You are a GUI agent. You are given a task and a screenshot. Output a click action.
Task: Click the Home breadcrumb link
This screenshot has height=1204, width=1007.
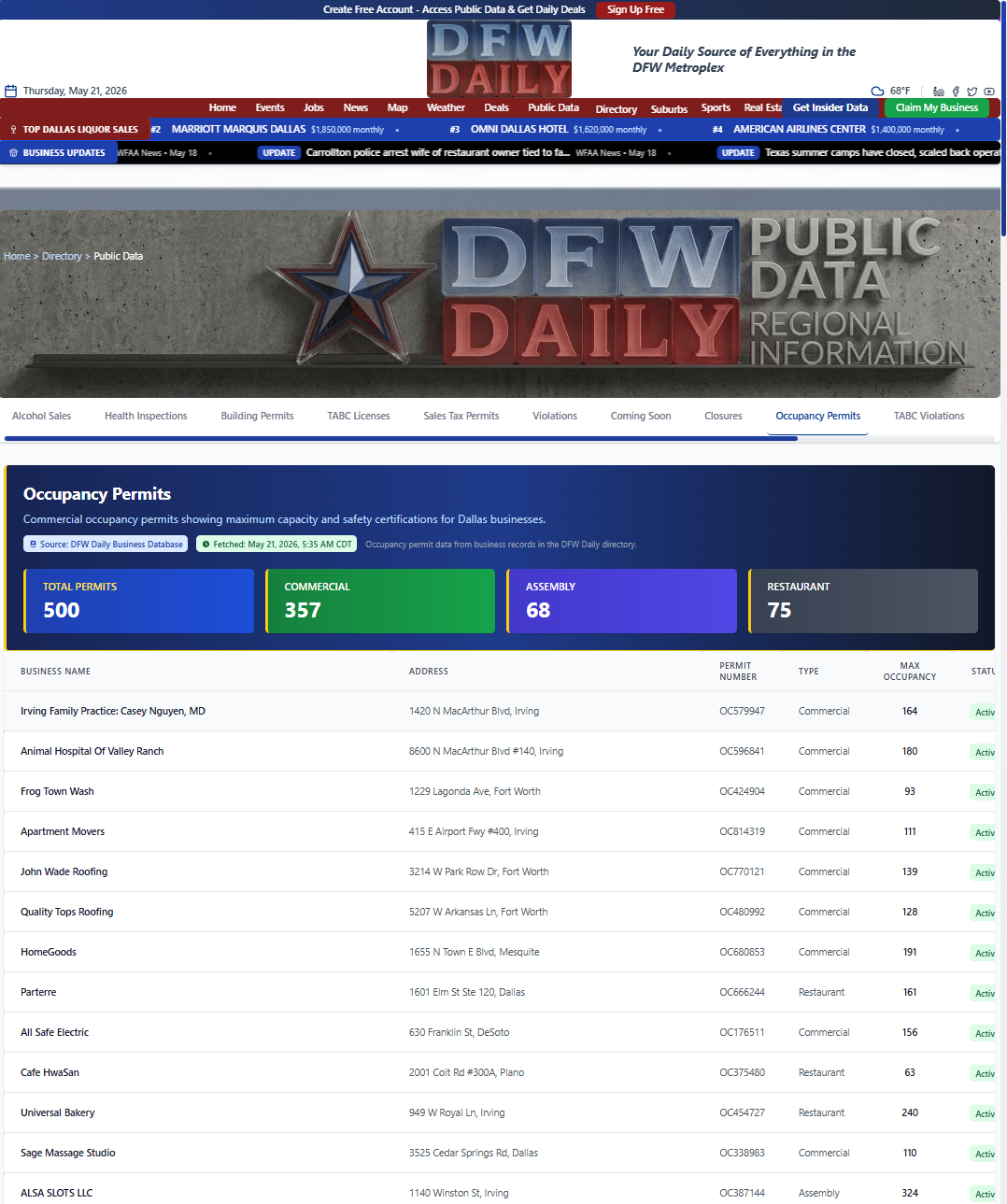[17, 256]
